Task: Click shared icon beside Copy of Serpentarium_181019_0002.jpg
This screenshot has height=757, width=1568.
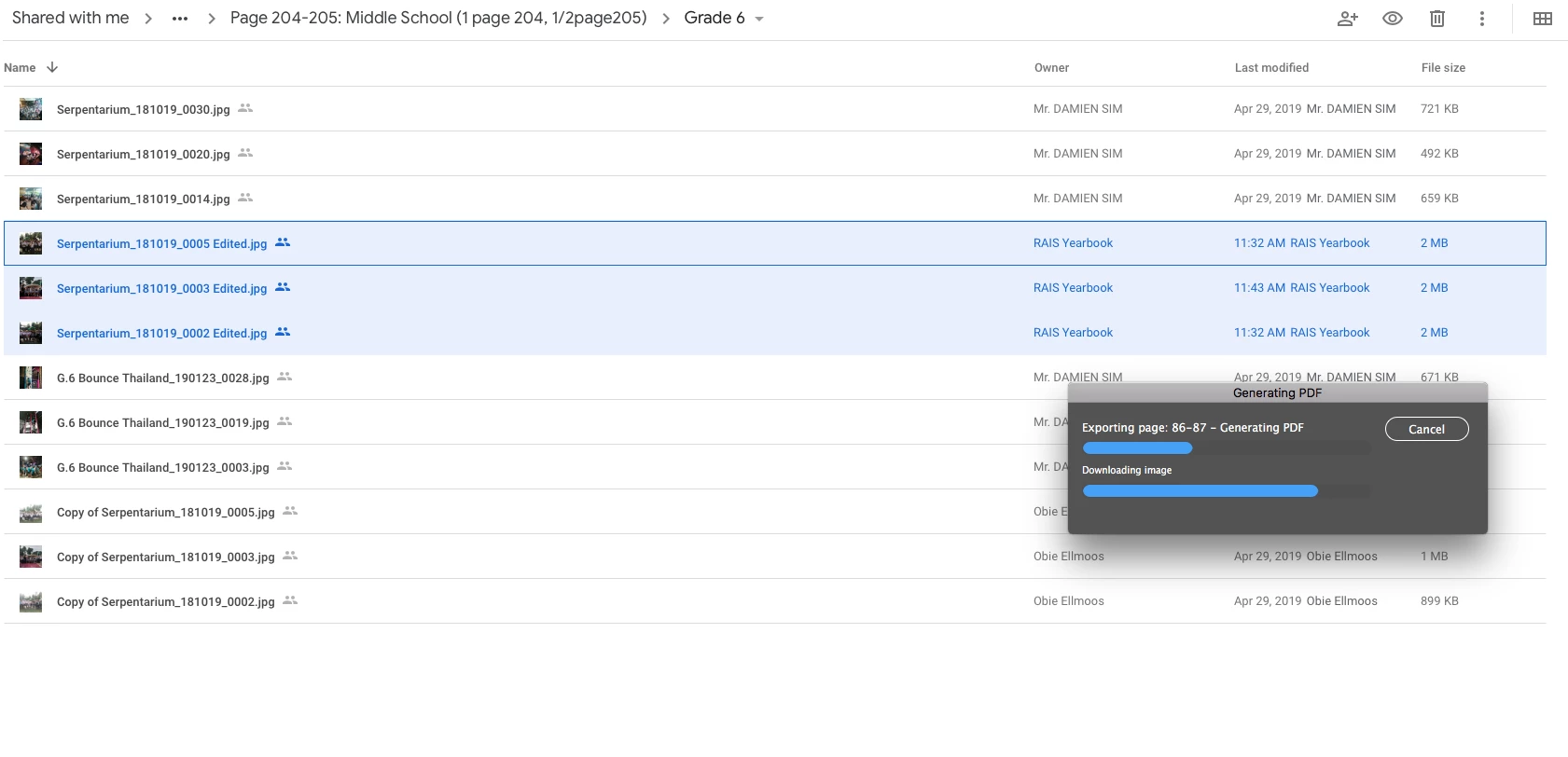Action: click(x=290, y=600)
